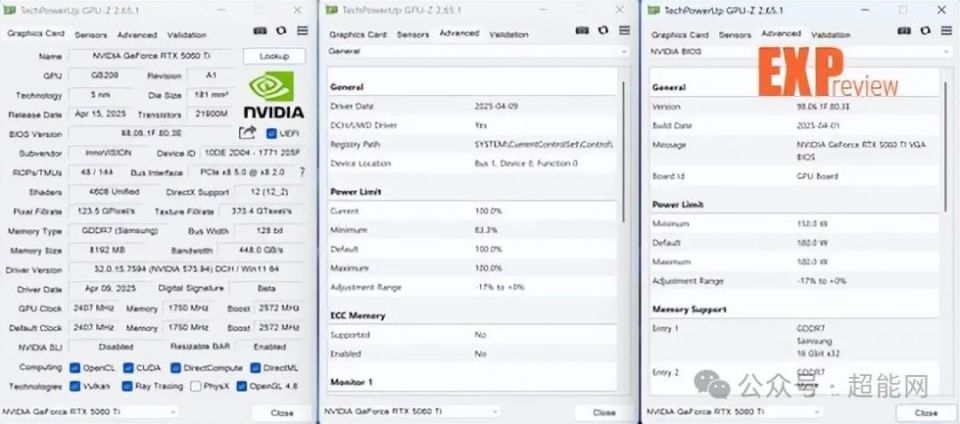Click Resizable BAR Enabled field

coord(270,347)
